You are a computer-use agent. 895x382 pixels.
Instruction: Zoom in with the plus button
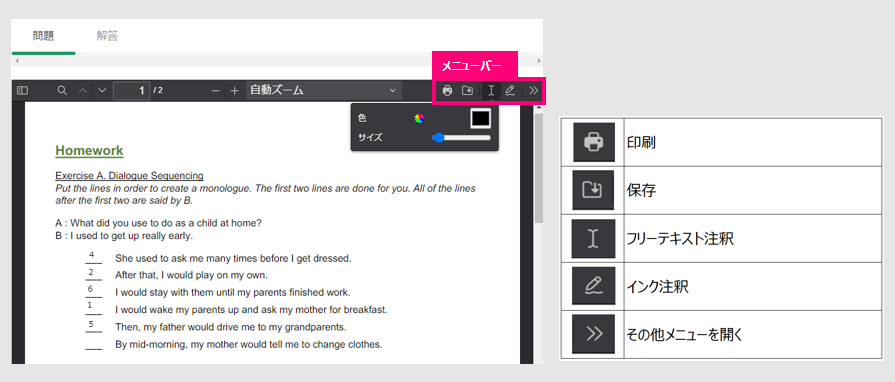[x=234, y=91]
